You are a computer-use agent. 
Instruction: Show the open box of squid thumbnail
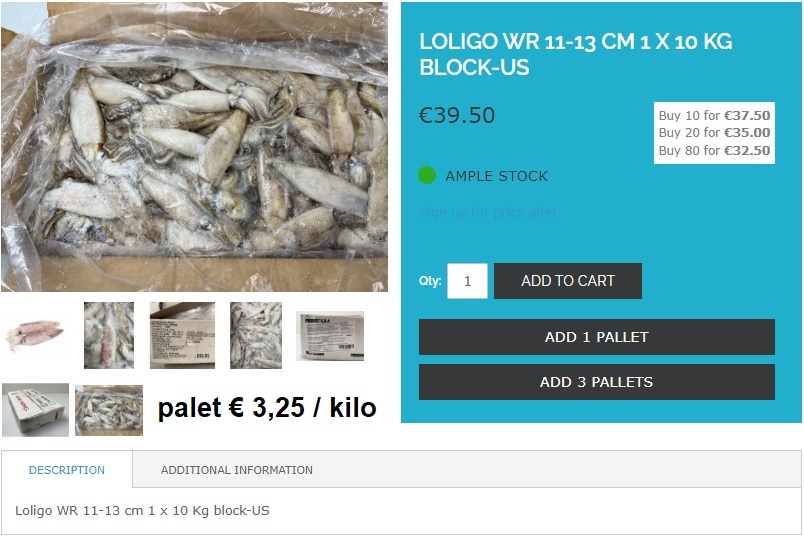(x=109, y=410)
